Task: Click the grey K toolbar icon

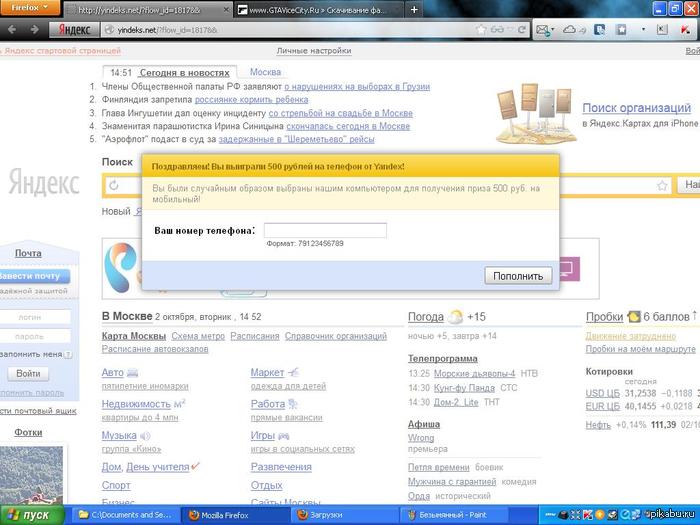Action: (x=662, y=30)
